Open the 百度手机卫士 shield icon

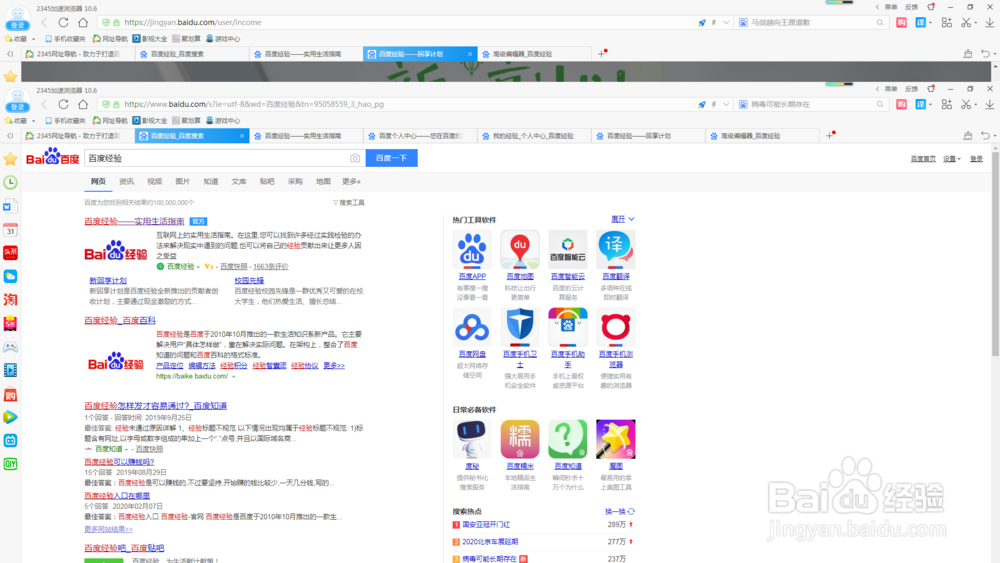coord(520,326)
